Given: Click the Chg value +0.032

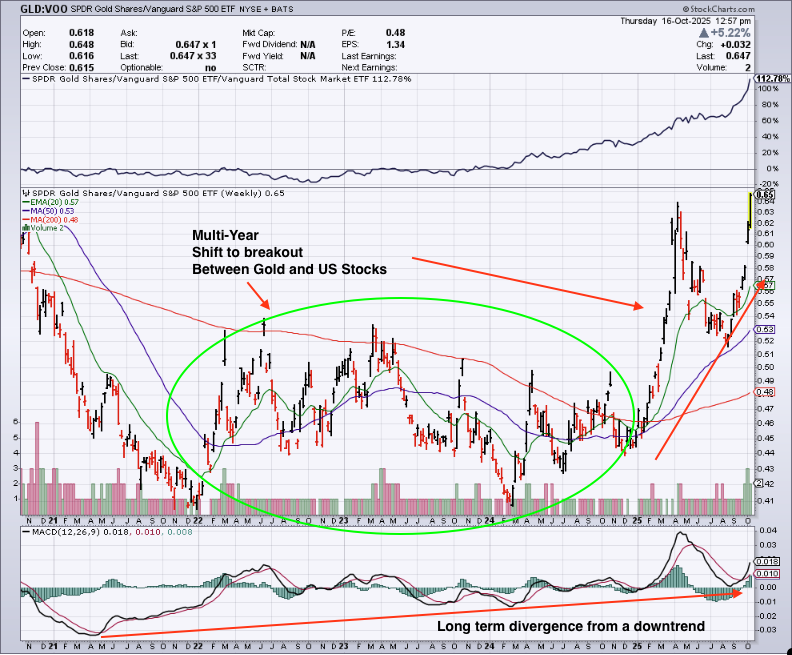Looking at the screenshot, I should coord(736,44).
